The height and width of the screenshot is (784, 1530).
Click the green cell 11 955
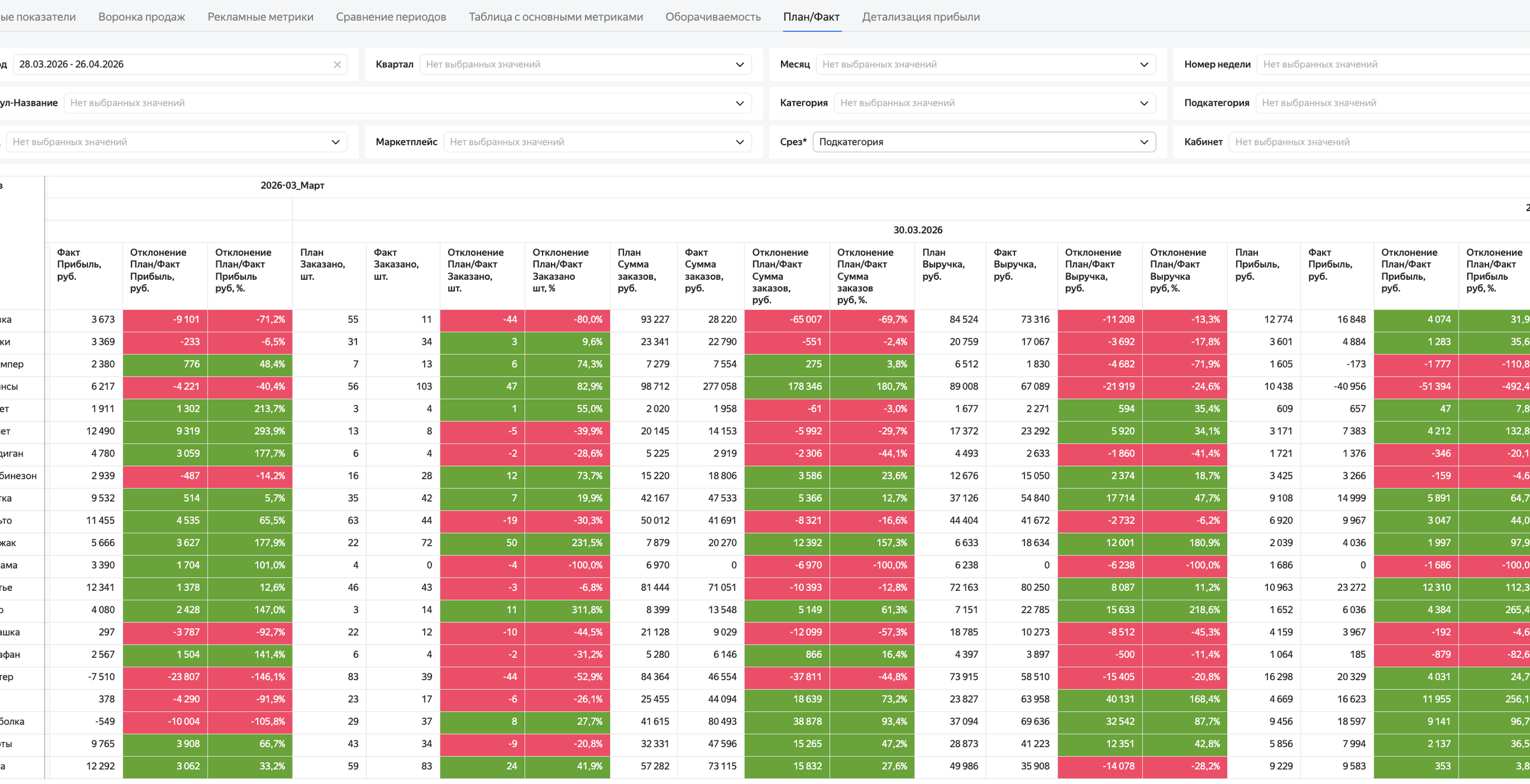(x=1416, y=699)
